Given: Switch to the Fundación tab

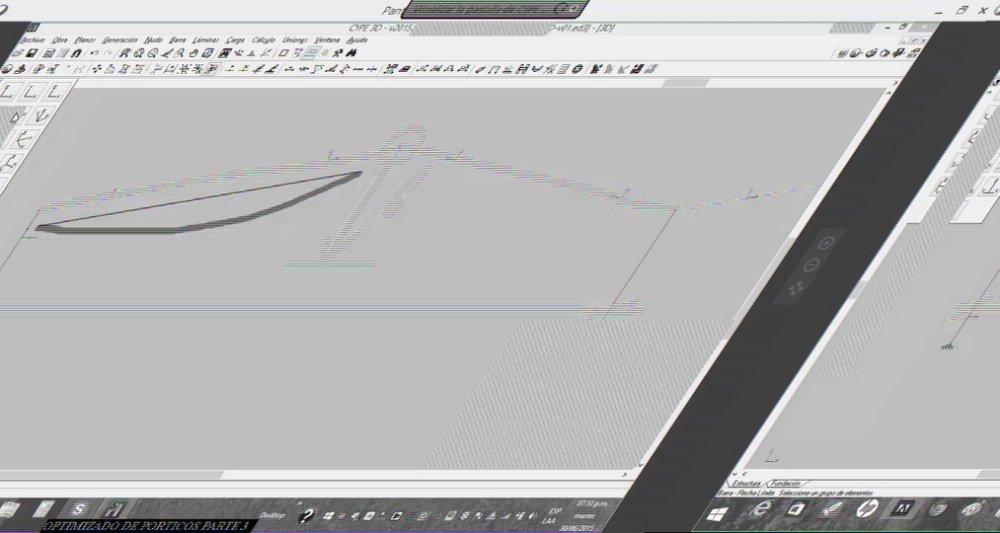Looking at the screenshot, I should click(x=787, y=484).
